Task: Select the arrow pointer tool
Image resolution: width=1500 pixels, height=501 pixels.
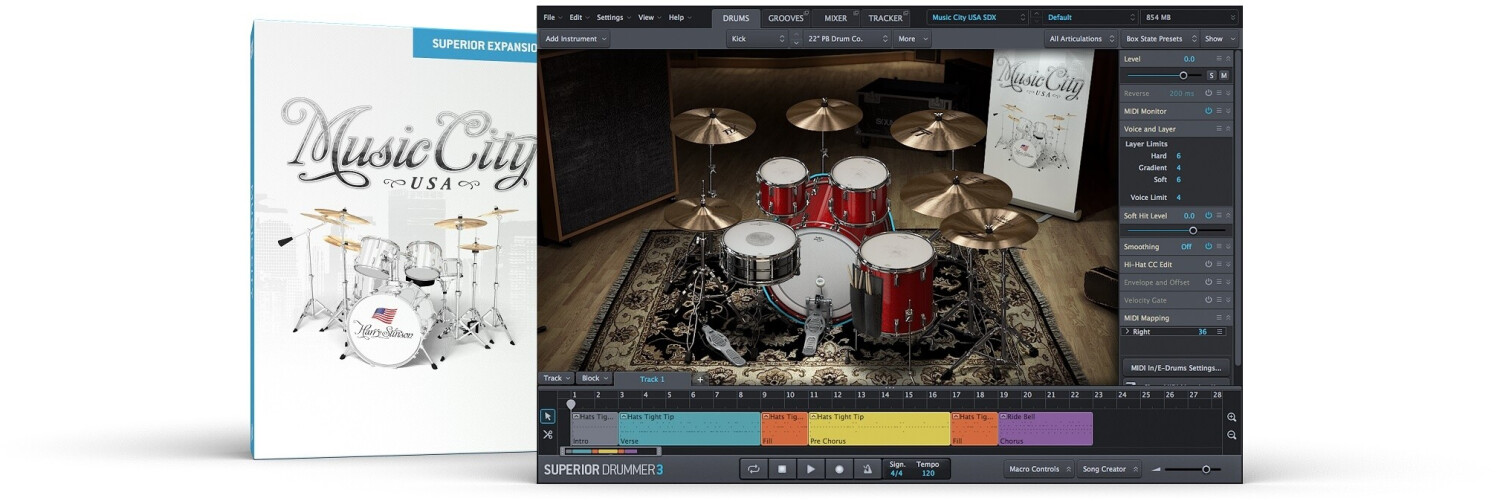Action: tap(548, 416)
